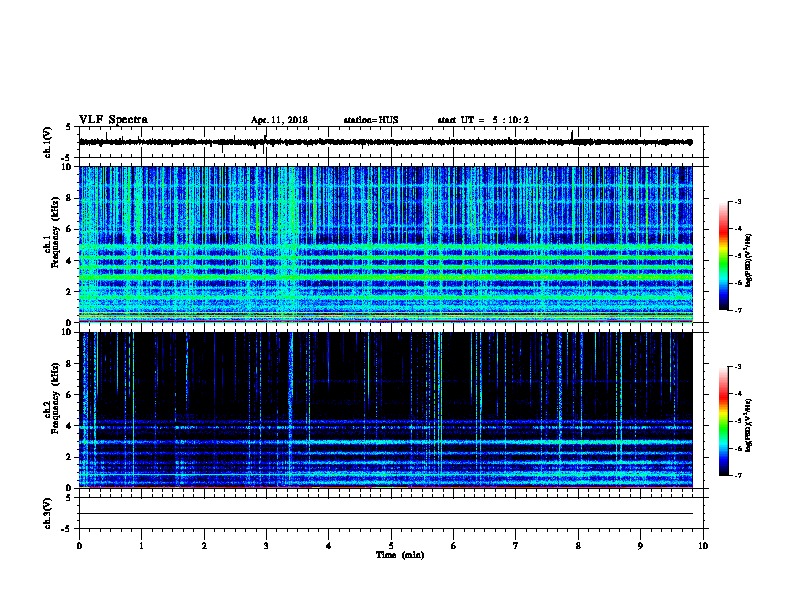Click the "10" kHz tick on ch.1 frequency axis
This screenshot has height=612, width=792.
67,167
